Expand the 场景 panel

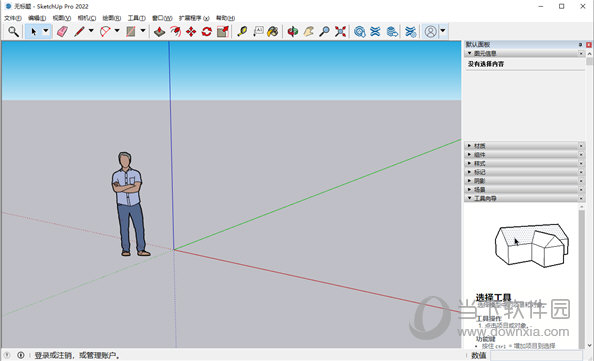coord(470,189)
